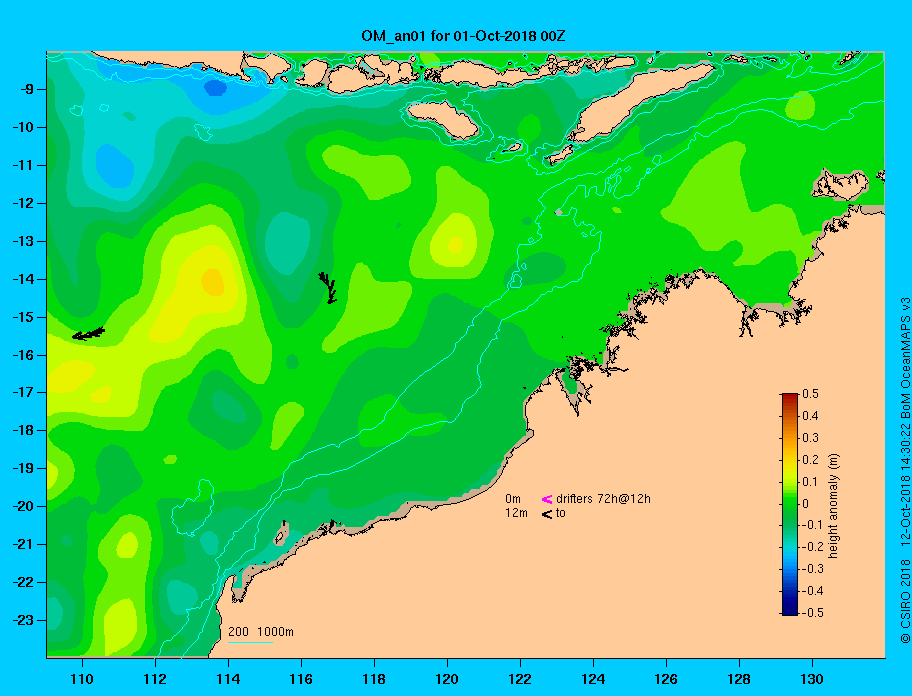Click the latitude axis label -13
This screenshot has width=912, height=696.
point(23,241)
